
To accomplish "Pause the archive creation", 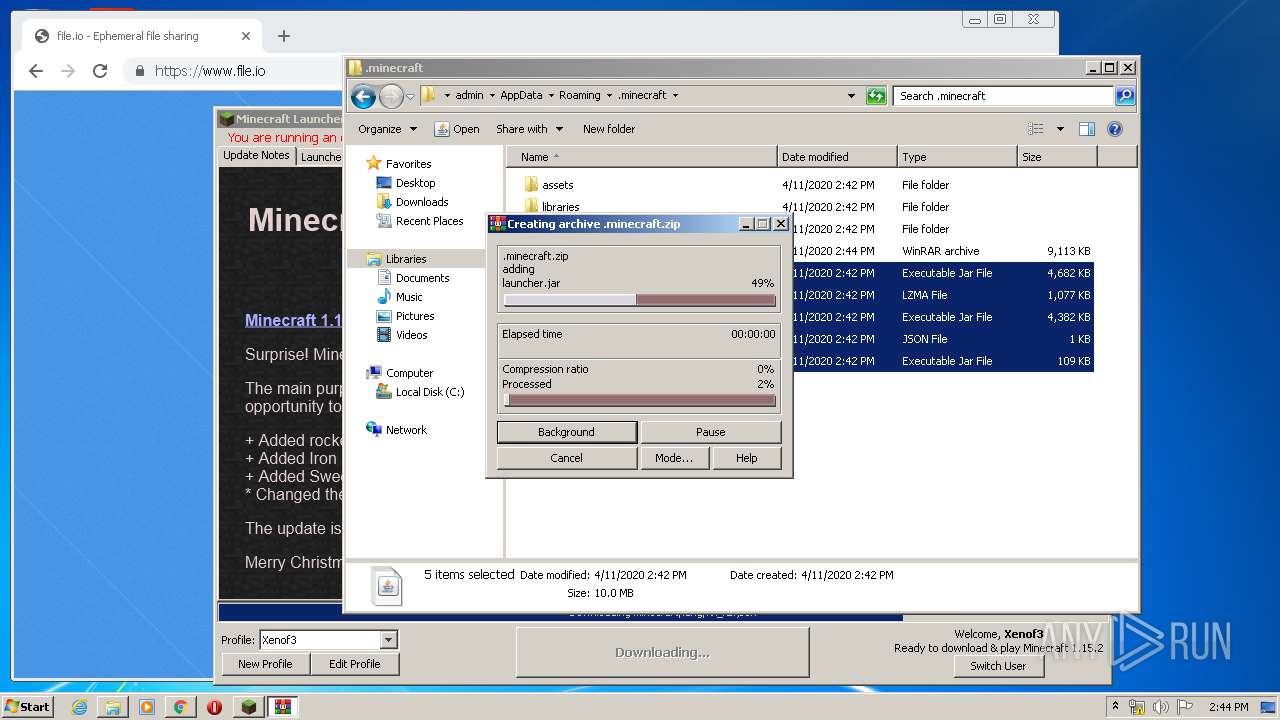I will tap(710, 432).
